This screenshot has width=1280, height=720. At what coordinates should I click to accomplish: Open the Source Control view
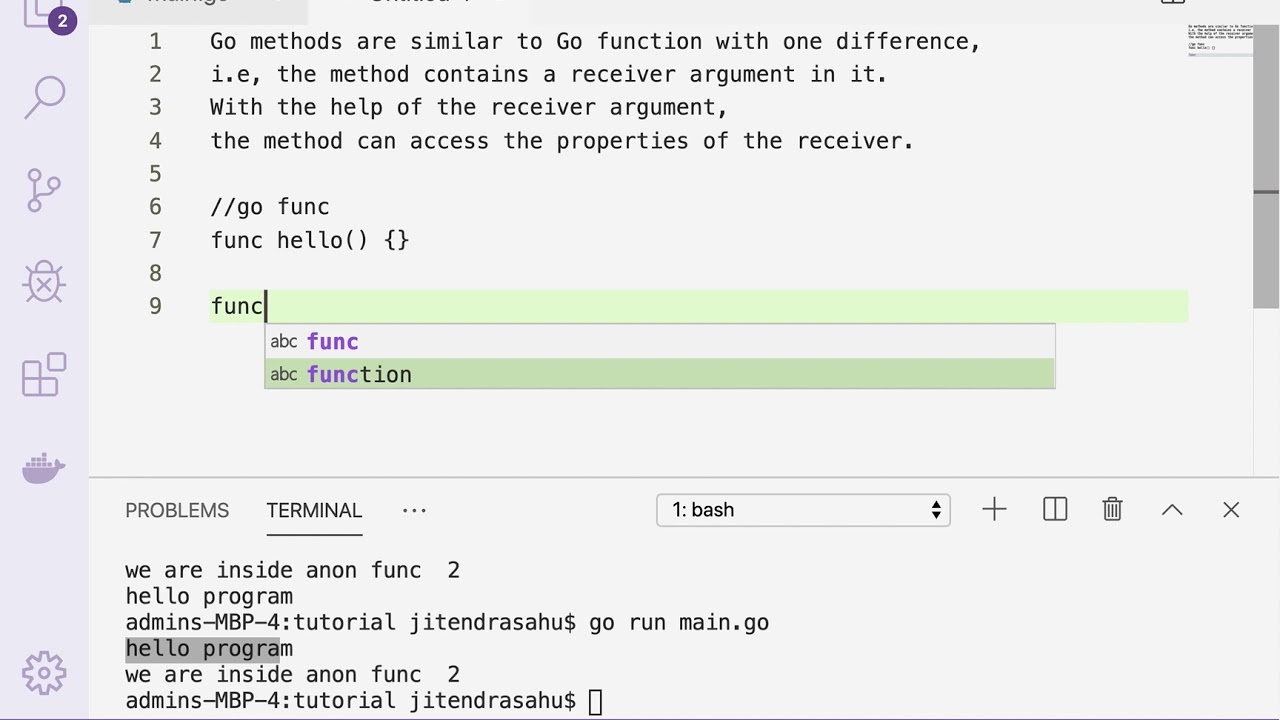(x=44, y=190)
